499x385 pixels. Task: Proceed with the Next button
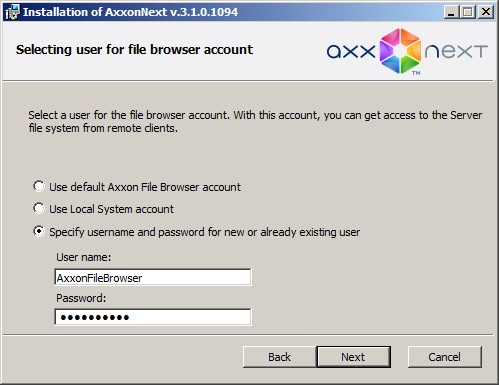(x=353, y=357)
